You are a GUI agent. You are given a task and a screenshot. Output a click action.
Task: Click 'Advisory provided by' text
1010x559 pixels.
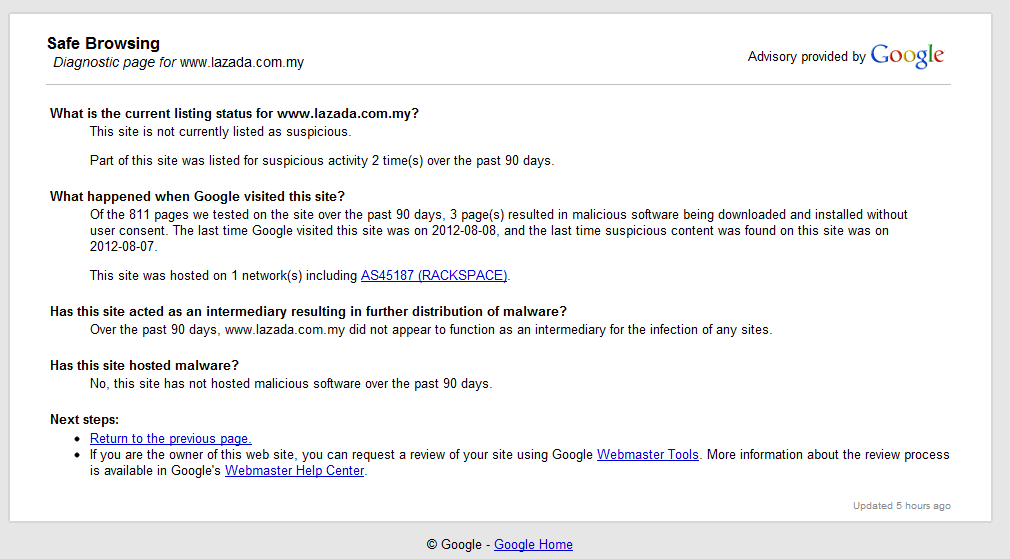[x=806, y=57]
